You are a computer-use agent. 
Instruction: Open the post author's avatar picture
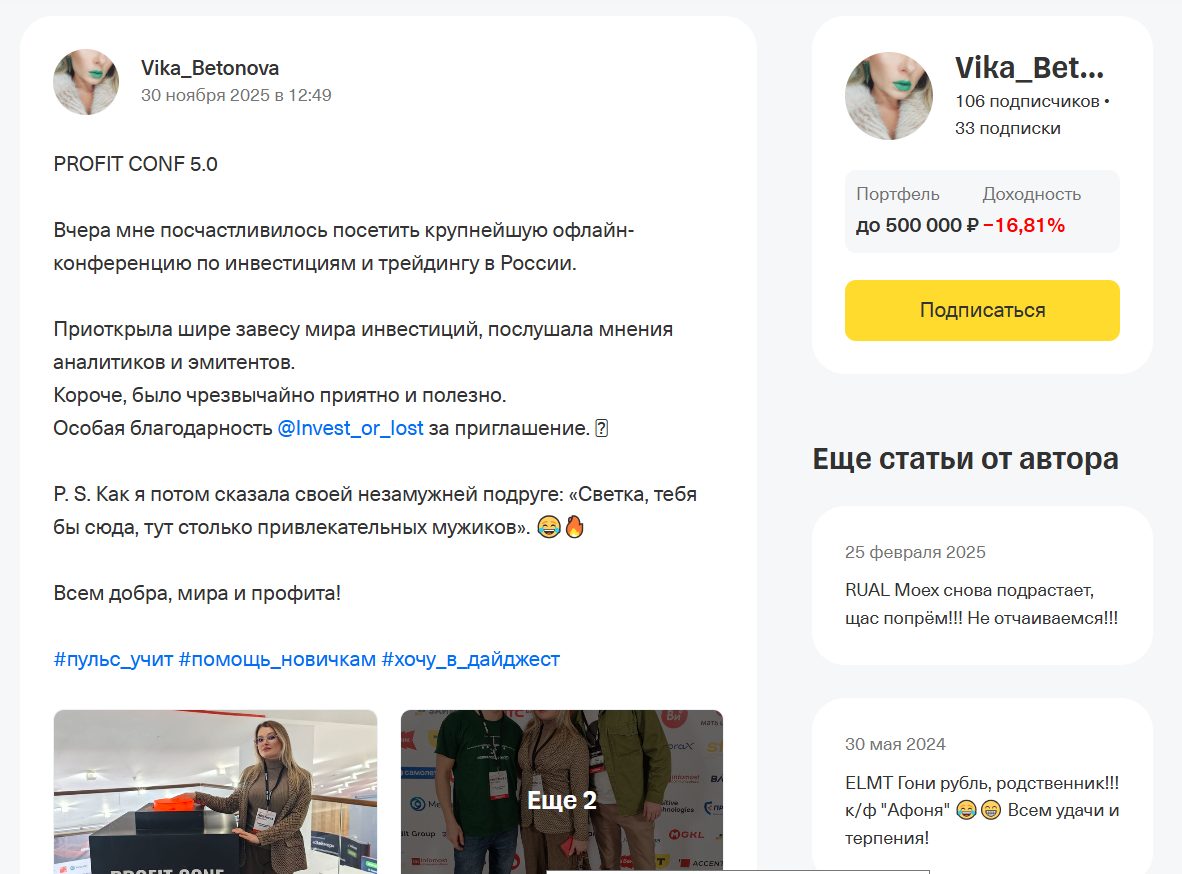[x=86, y=82]
